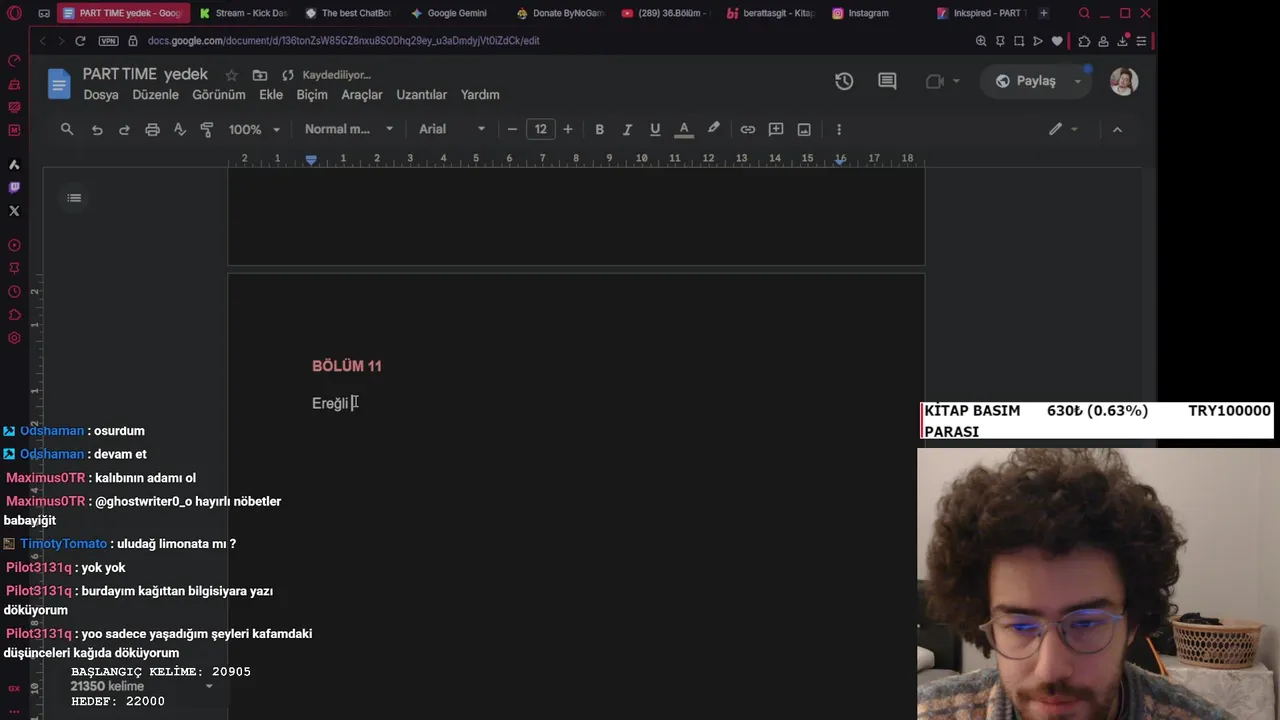Switch to the 36.Bölüm YouTube tab
Image resolution: width=1280 pixels, height=720 pixels.
coord(665,13)
